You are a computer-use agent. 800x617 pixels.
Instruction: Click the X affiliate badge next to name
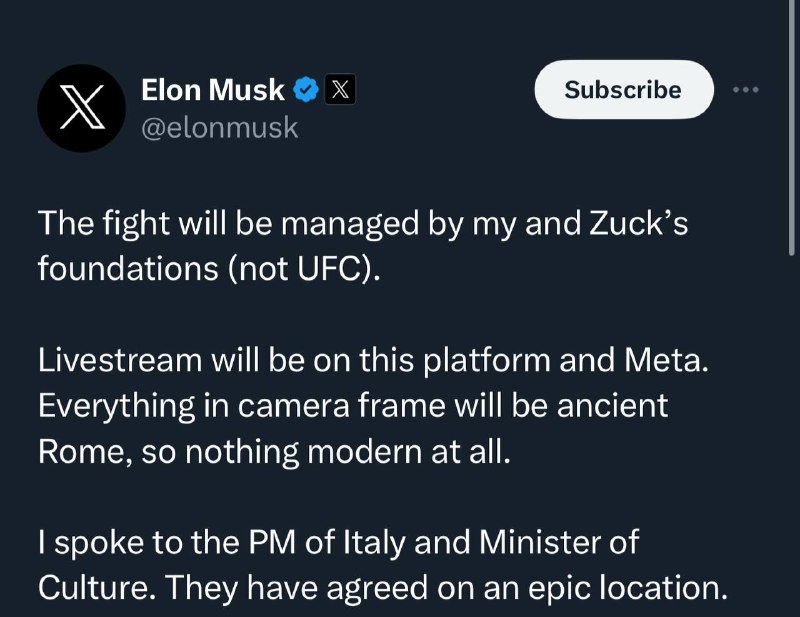pos(339,90)
